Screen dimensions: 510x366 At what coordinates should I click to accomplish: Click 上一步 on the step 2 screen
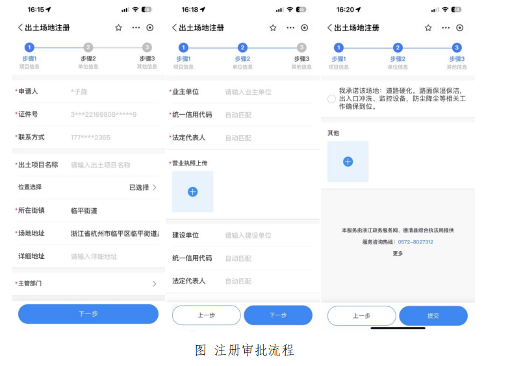pos(206,315)
